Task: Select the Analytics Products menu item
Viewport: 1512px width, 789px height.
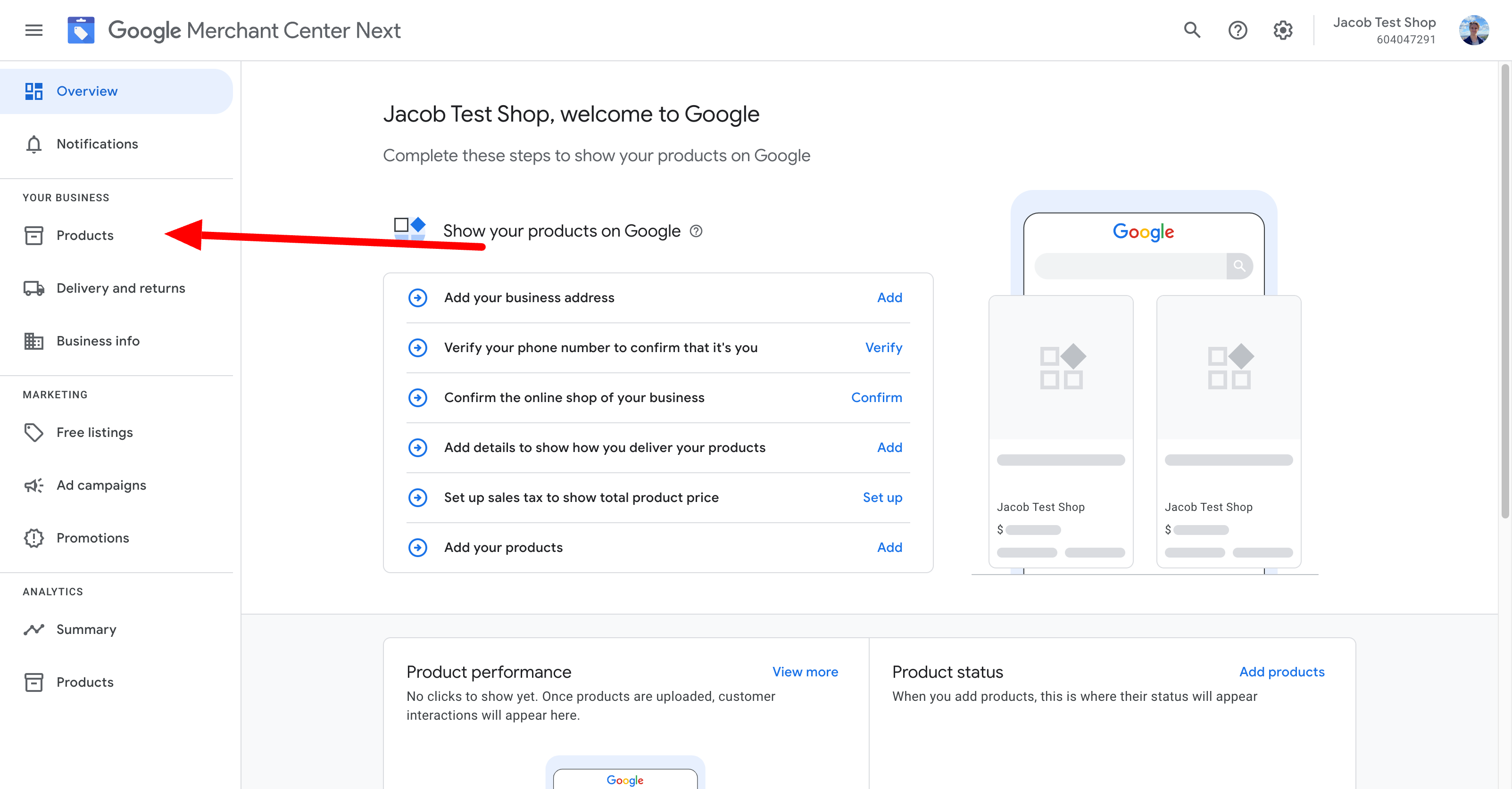Action: (85, 681)
